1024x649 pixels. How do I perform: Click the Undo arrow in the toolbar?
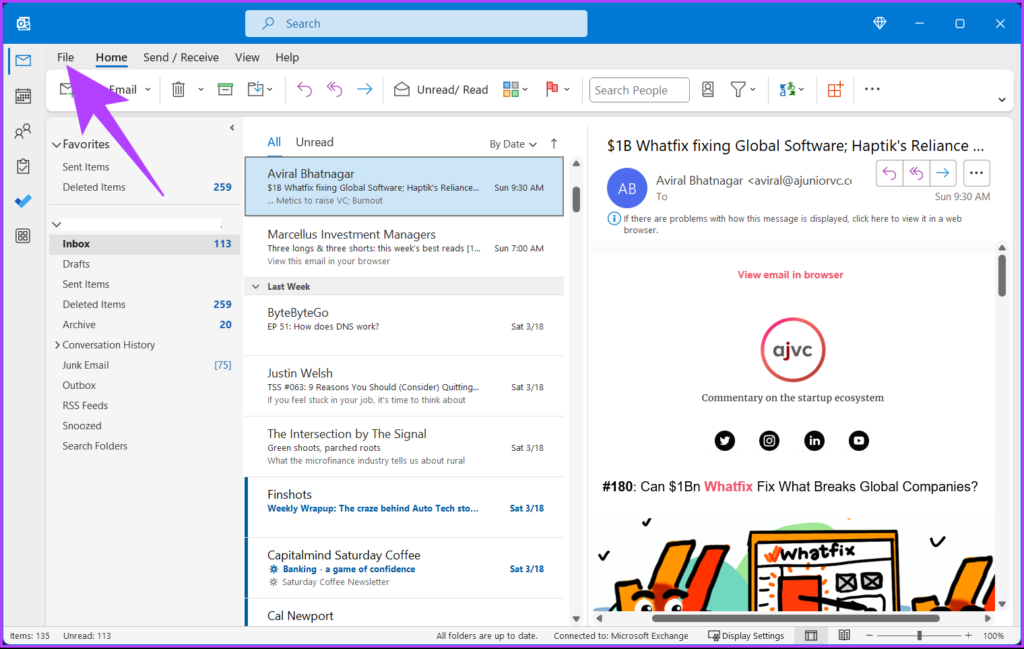click(x=305, y=90)
